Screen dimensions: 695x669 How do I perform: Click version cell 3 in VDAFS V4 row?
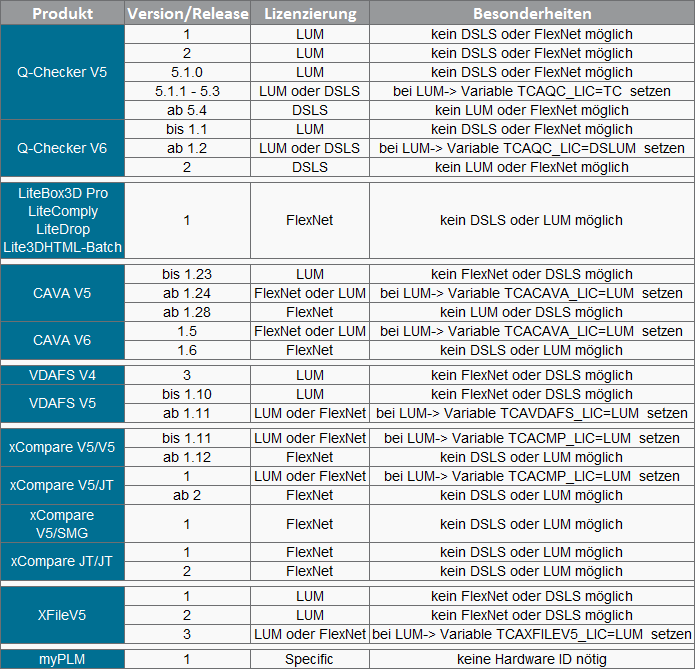(187, 375)
